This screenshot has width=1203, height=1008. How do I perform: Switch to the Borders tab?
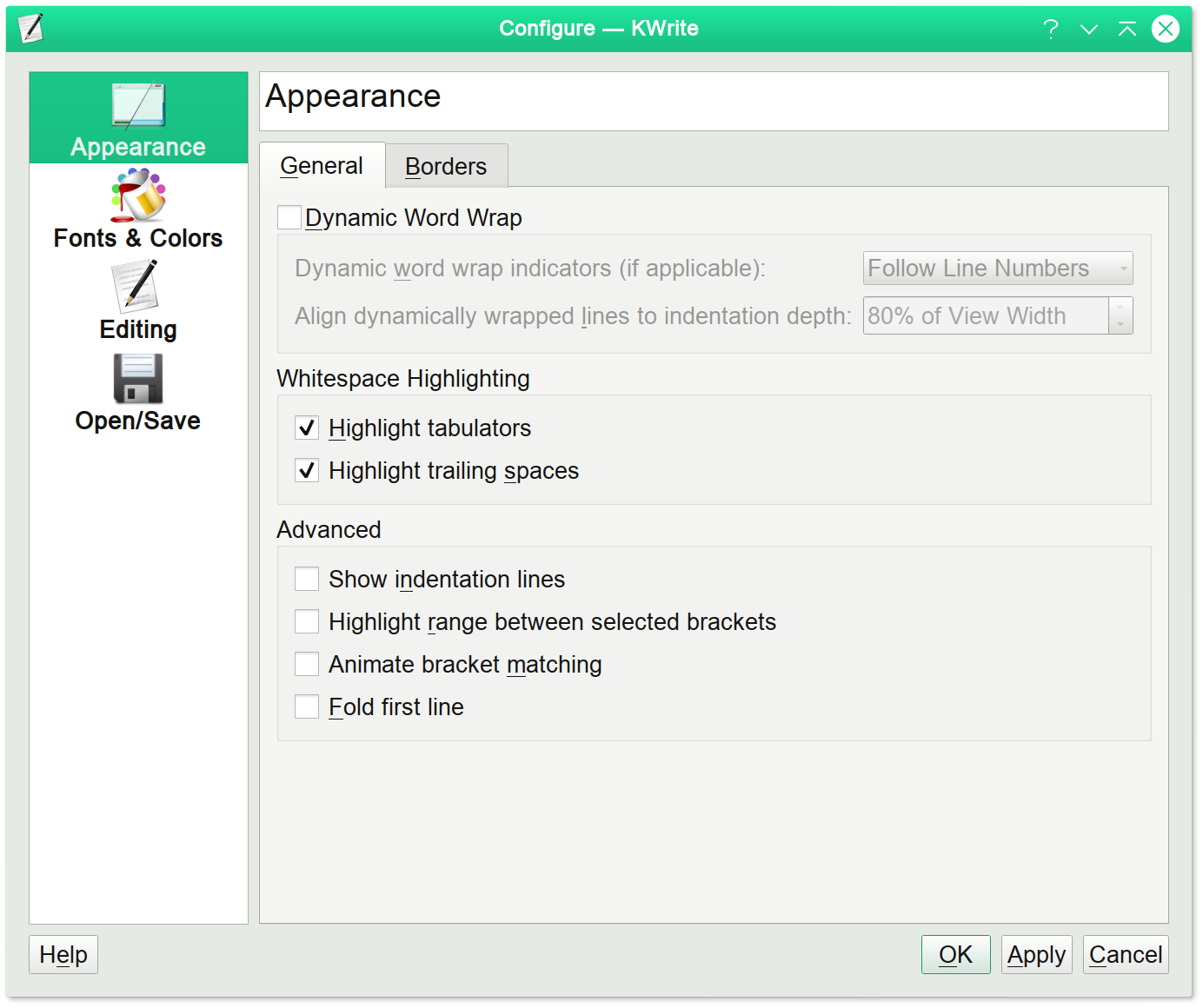(446, 166)
